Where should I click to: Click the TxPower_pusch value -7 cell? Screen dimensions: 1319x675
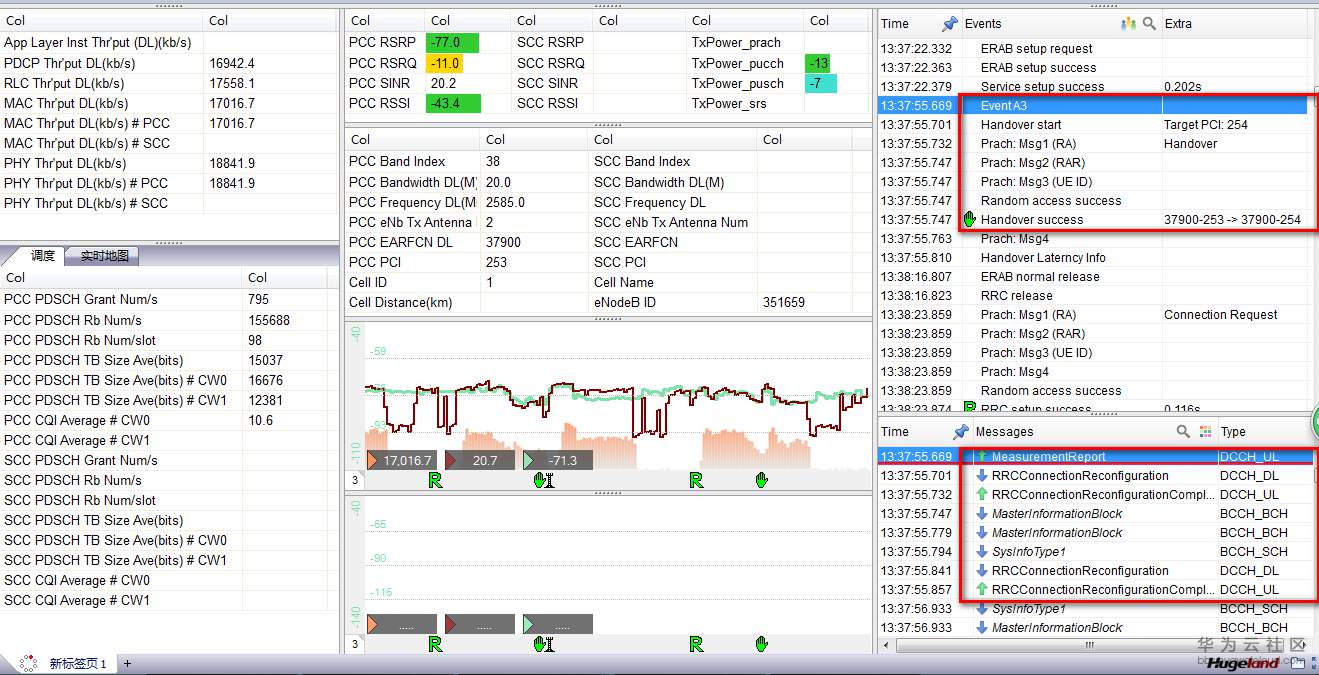(x=820, y=83)
